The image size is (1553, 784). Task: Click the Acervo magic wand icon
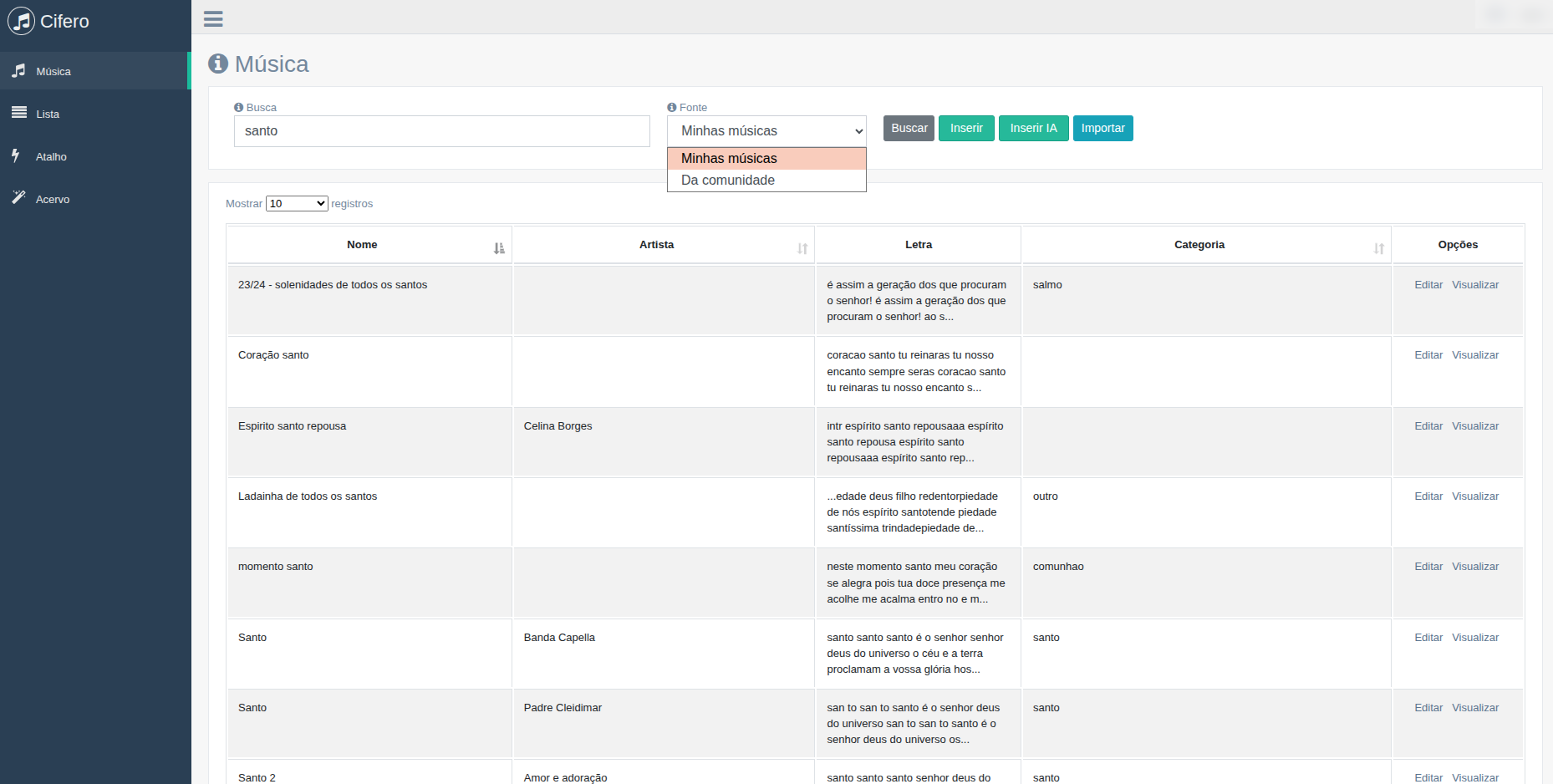click(x=18, y=197)
